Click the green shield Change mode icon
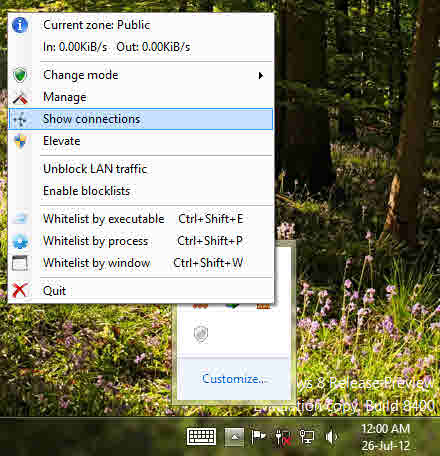The height and width of the screenshot is (456, 440). coord(20,75)
